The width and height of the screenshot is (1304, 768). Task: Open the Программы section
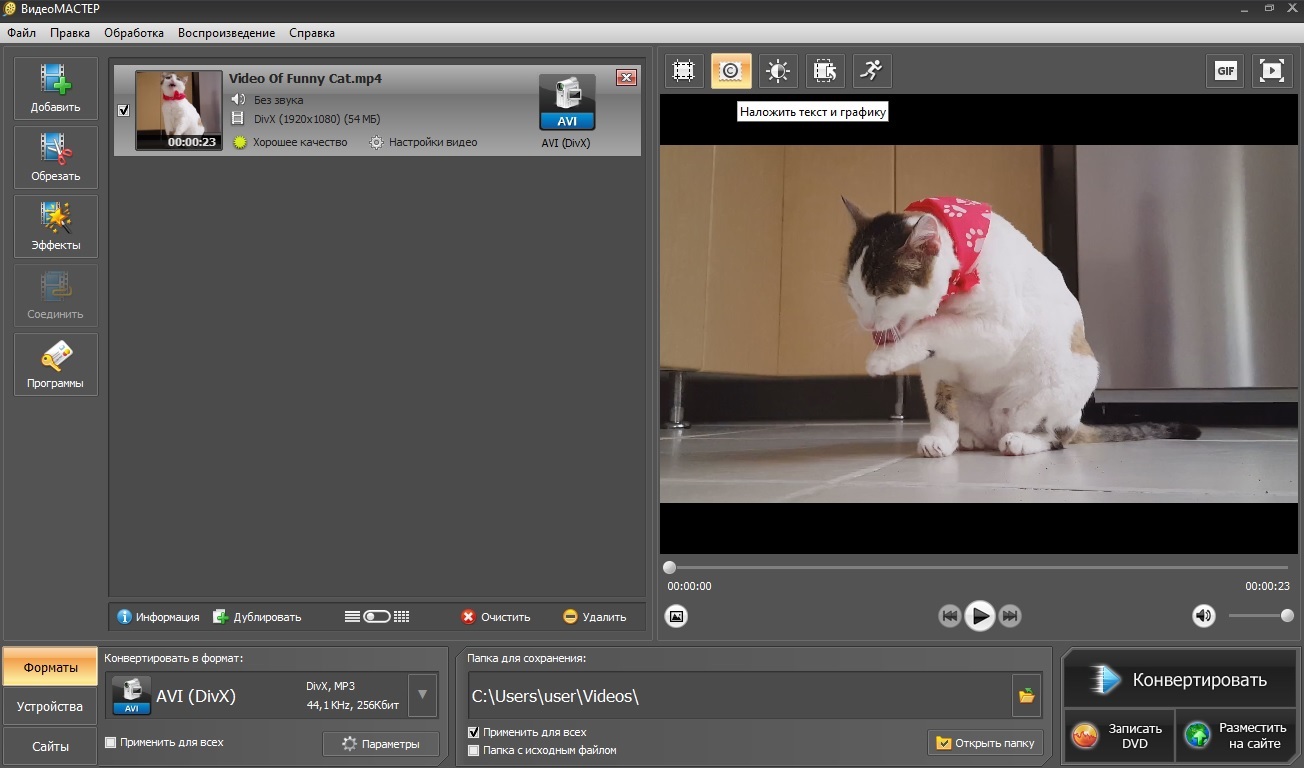tap(56, 365)
